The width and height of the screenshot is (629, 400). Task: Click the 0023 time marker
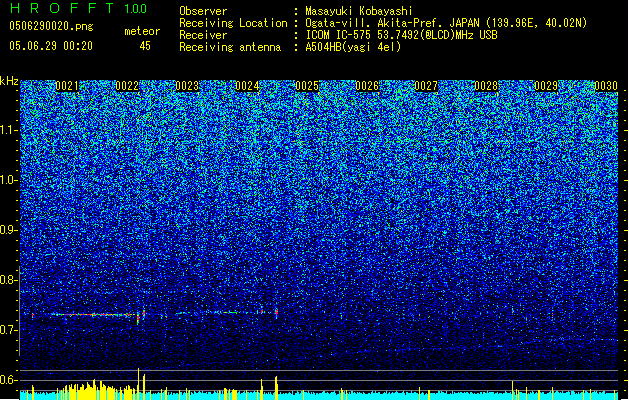click(187, 86)
